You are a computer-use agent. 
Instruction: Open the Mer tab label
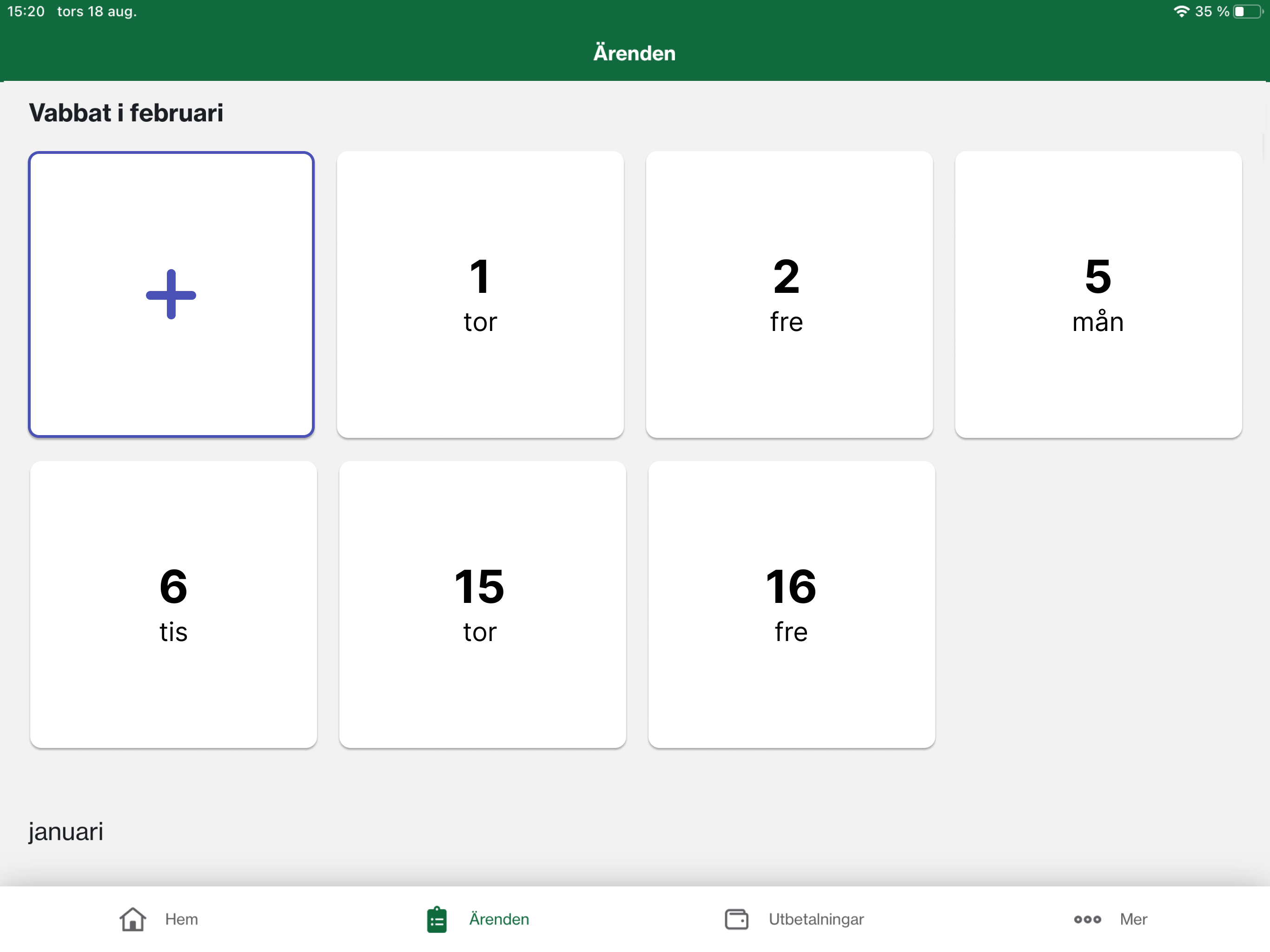(x=1133, y=919)
